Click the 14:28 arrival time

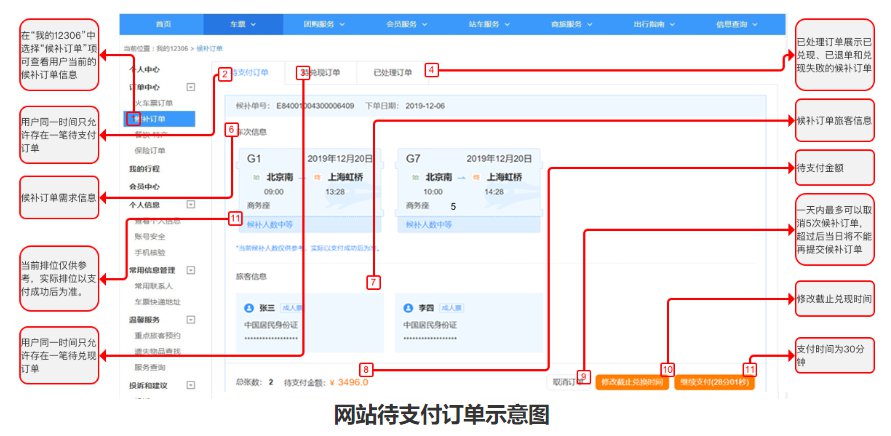[x=494, y=192]
